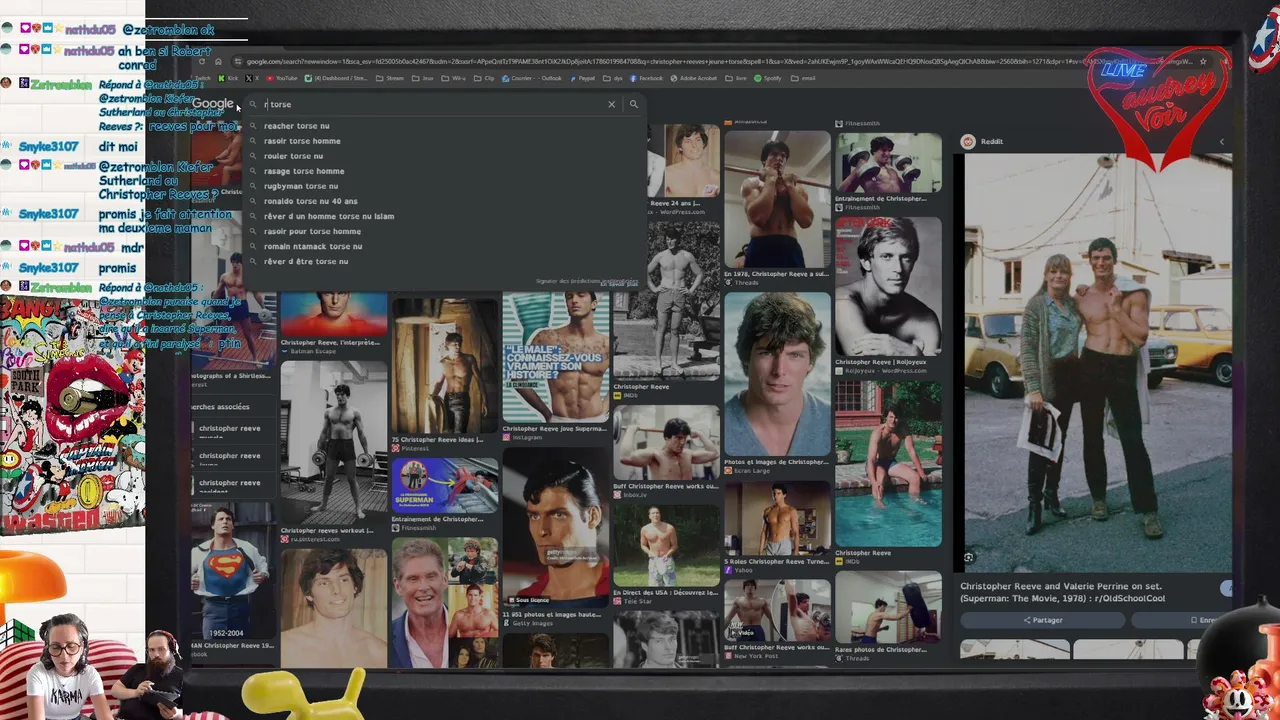Open the Stream bookmarks folder
Image resolution: width=1280 pixels, height=720 pixels.
click(391, 78)
